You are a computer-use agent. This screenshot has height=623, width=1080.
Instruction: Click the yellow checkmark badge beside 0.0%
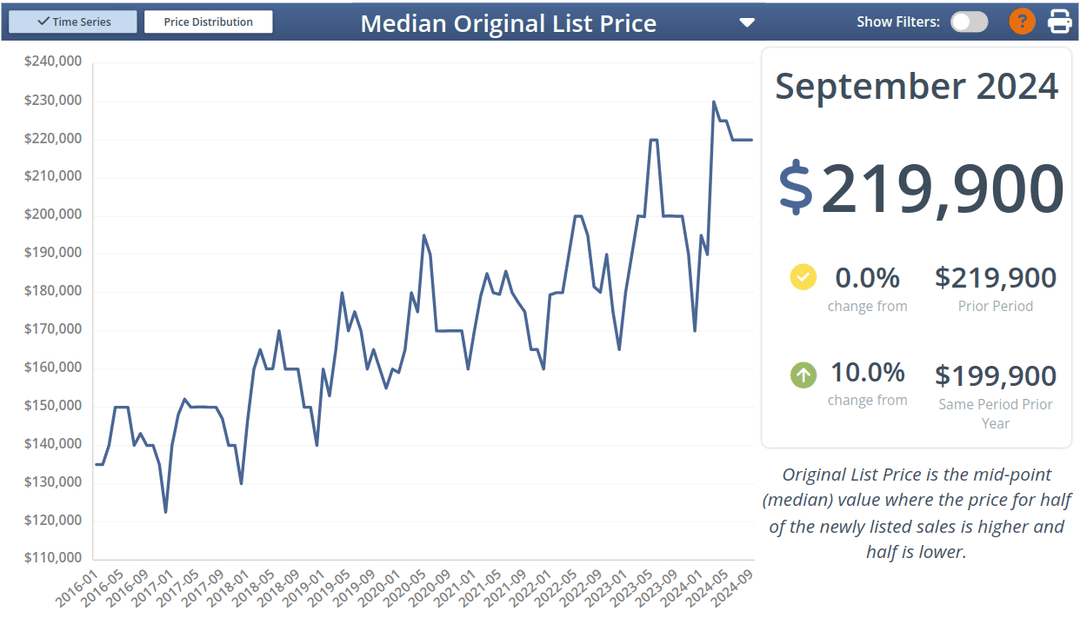(x=803, y=277)
